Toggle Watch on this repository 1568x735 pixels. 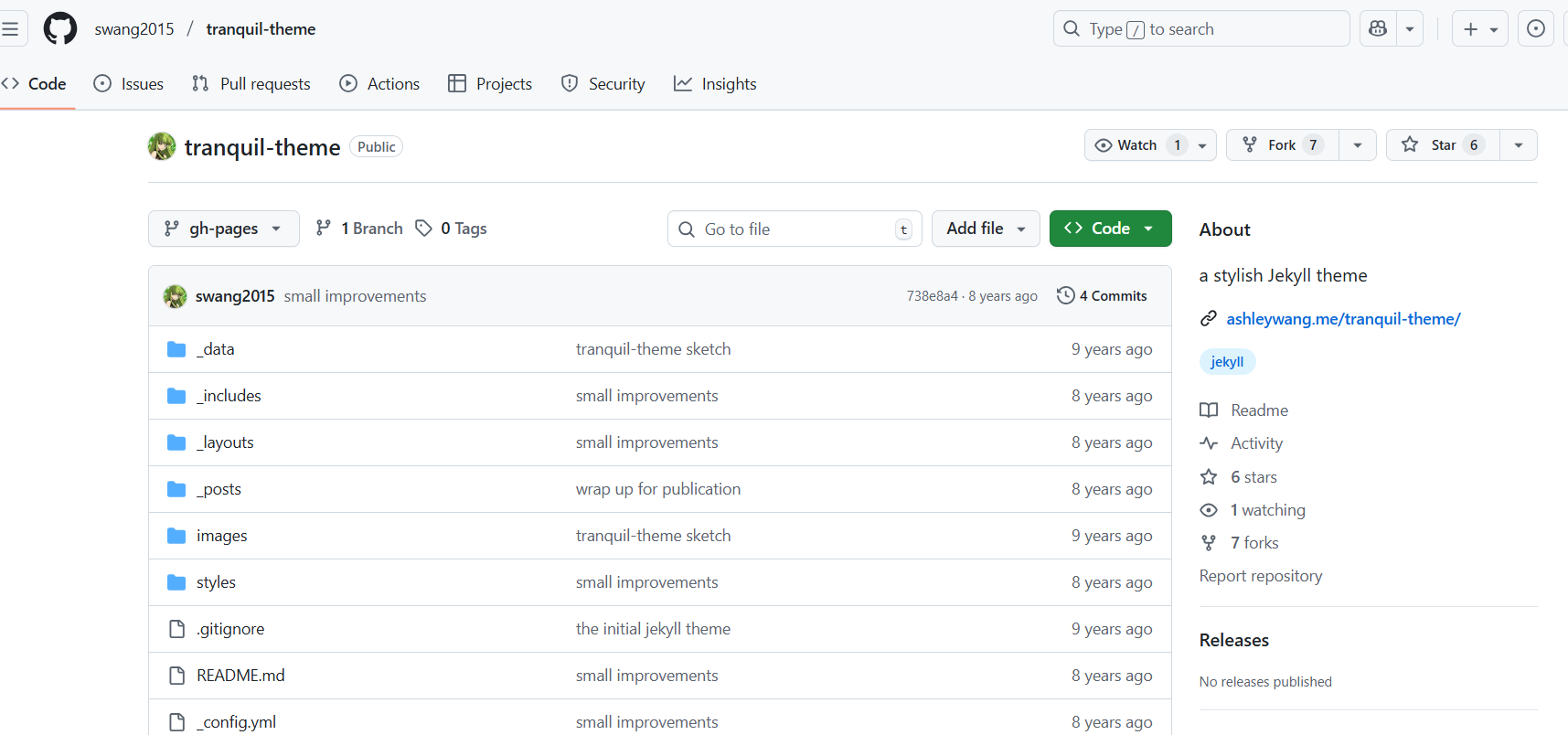pyautogui.click(x=1127, y=145)
